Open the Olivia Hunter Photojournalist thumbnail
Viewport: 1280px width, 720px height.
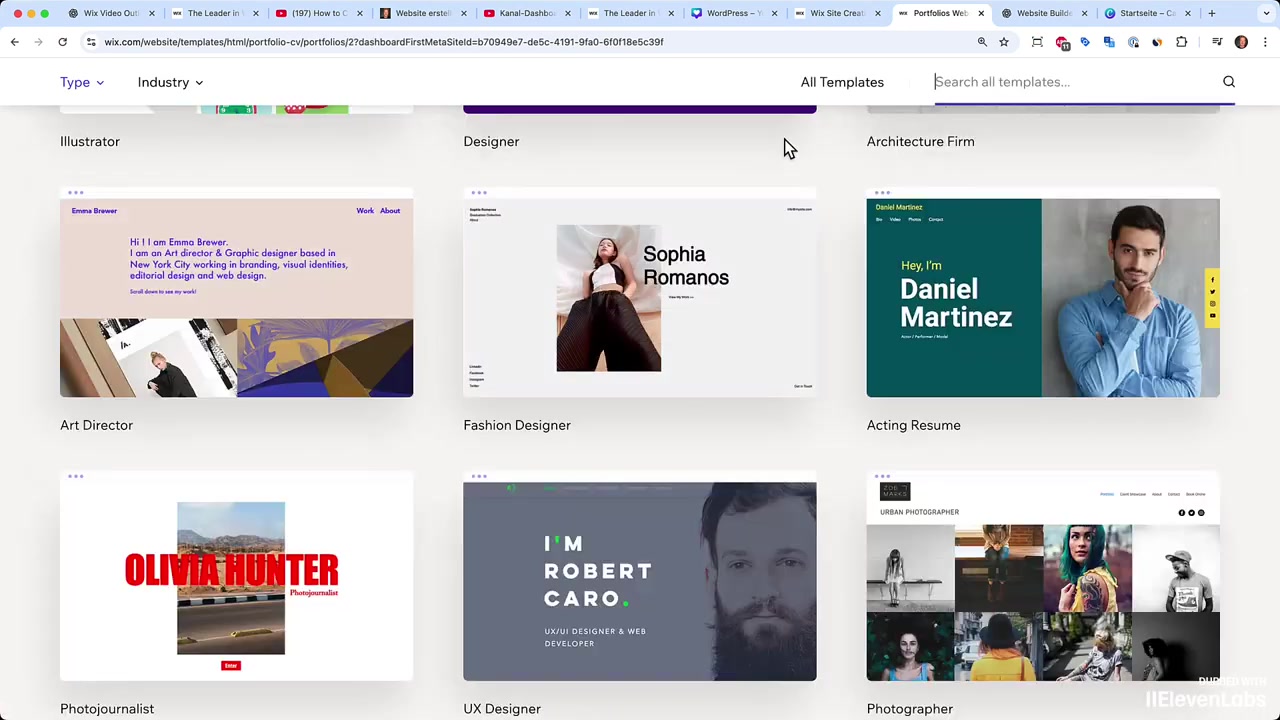236,576
